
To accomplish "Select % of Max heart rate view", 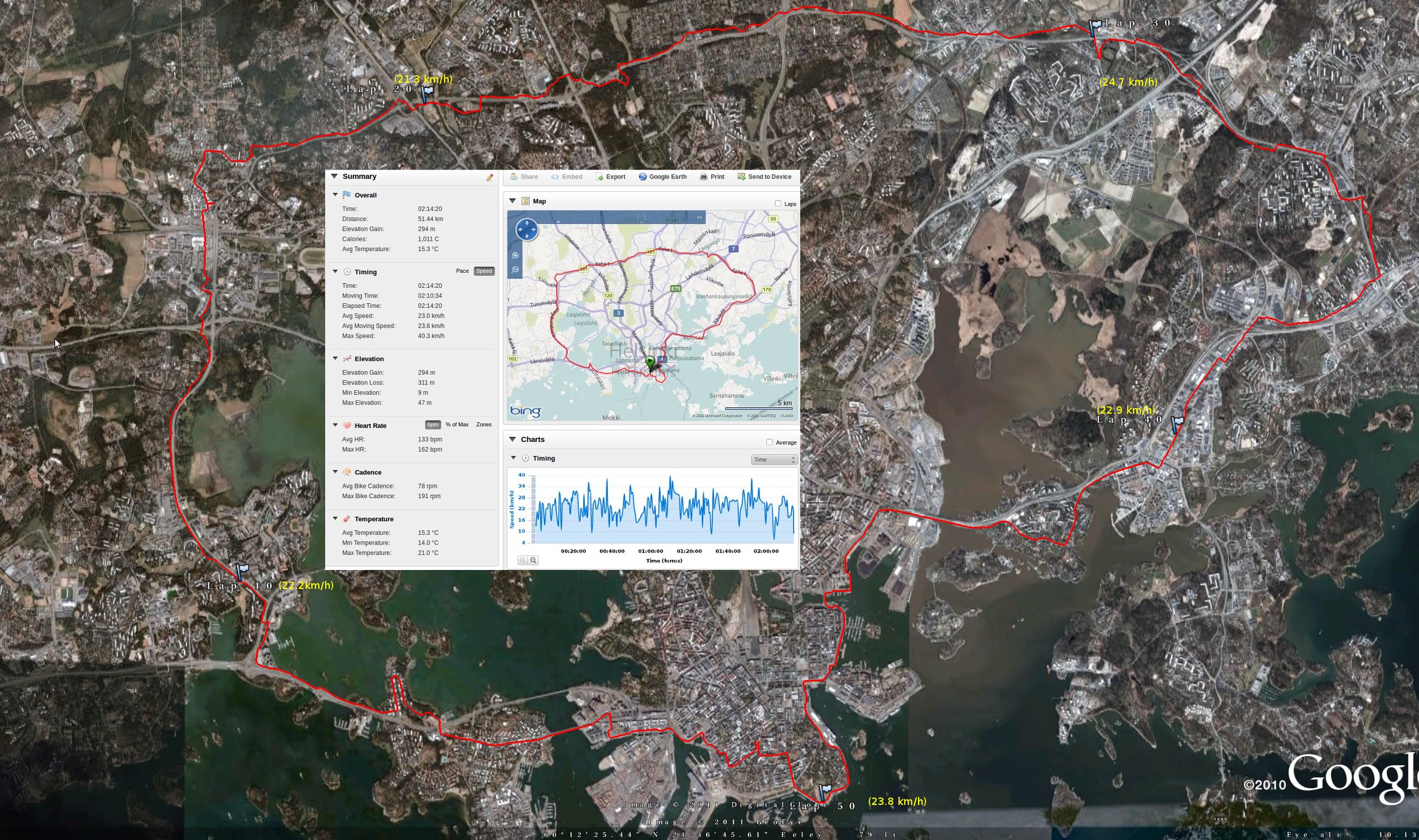I will 457,425.
